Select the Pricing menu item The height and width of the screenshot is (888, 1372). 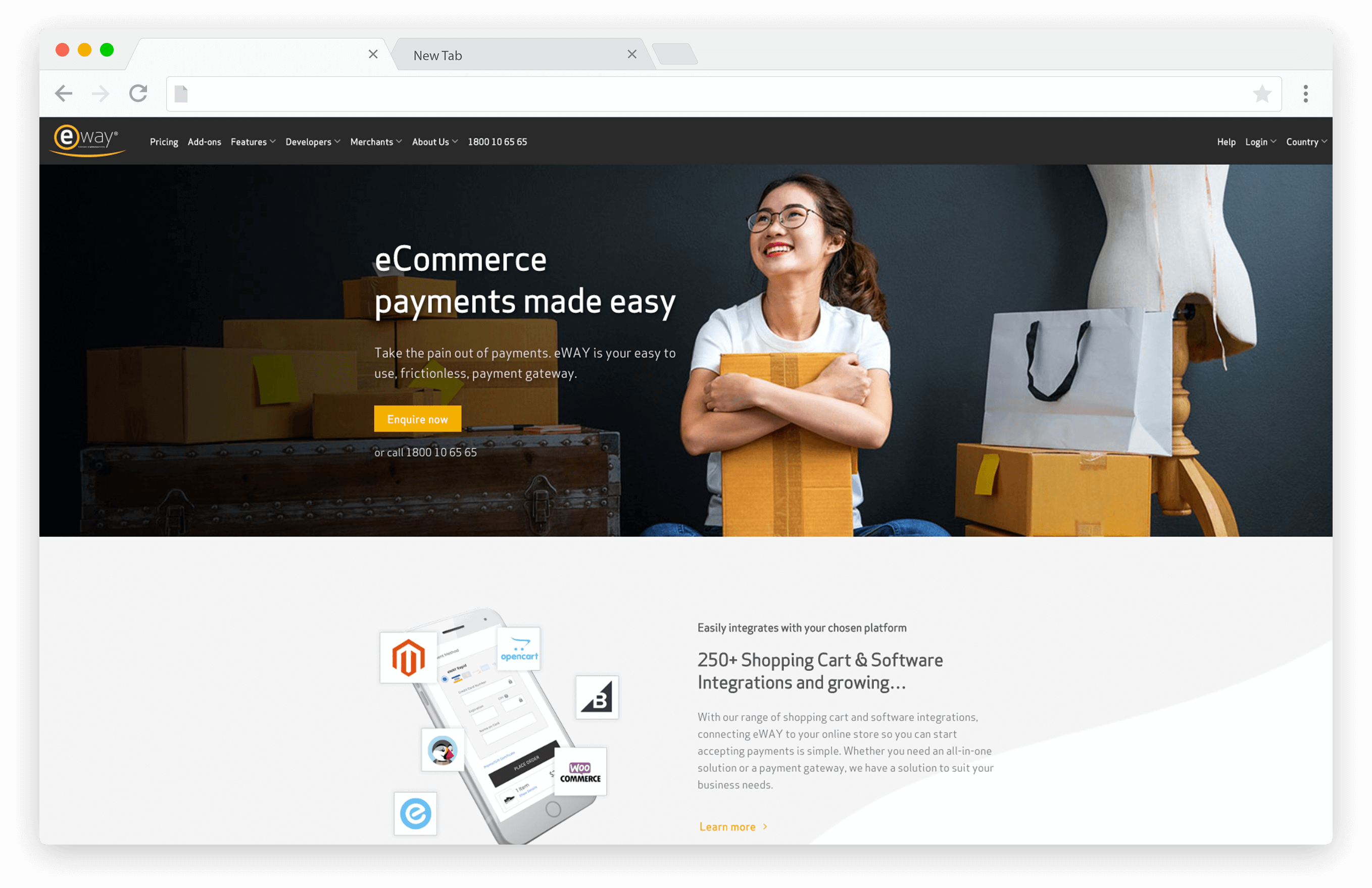click(163, 141)
